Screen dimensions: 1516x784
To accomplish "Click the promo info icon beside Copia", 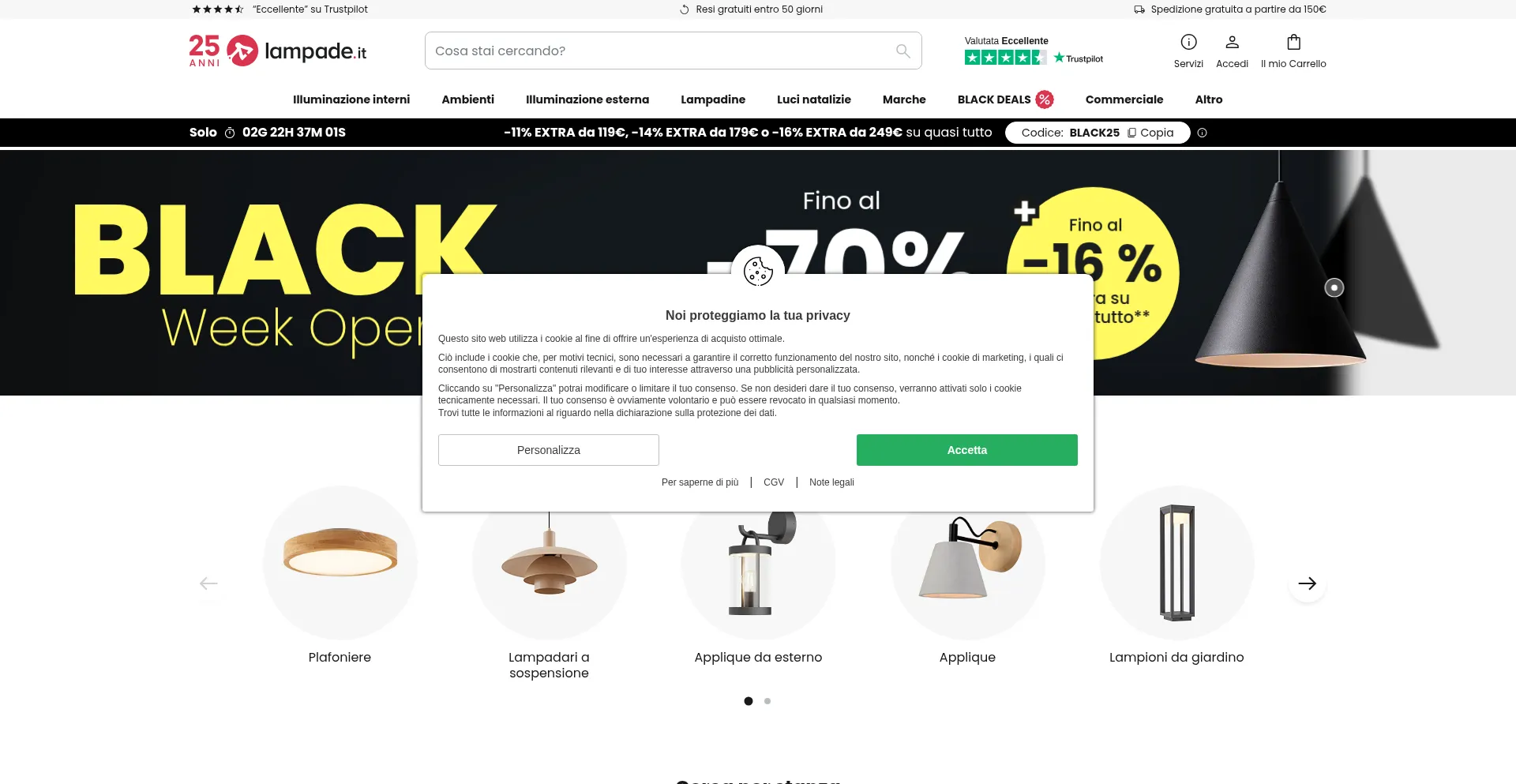I will pos(1202,133).
